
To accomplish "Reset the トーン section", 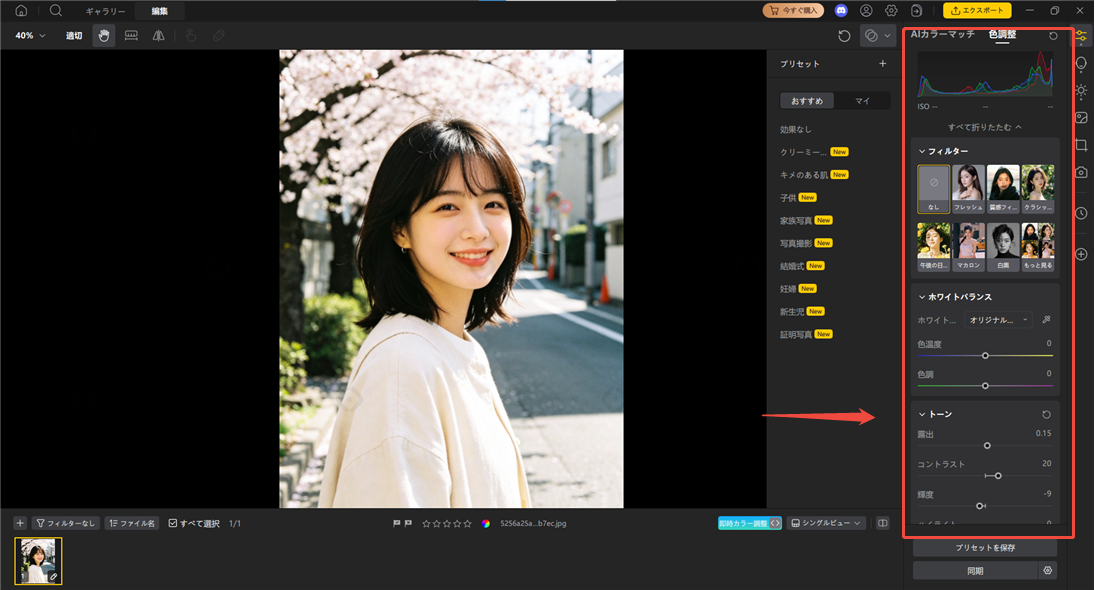I will (1046, 415).
